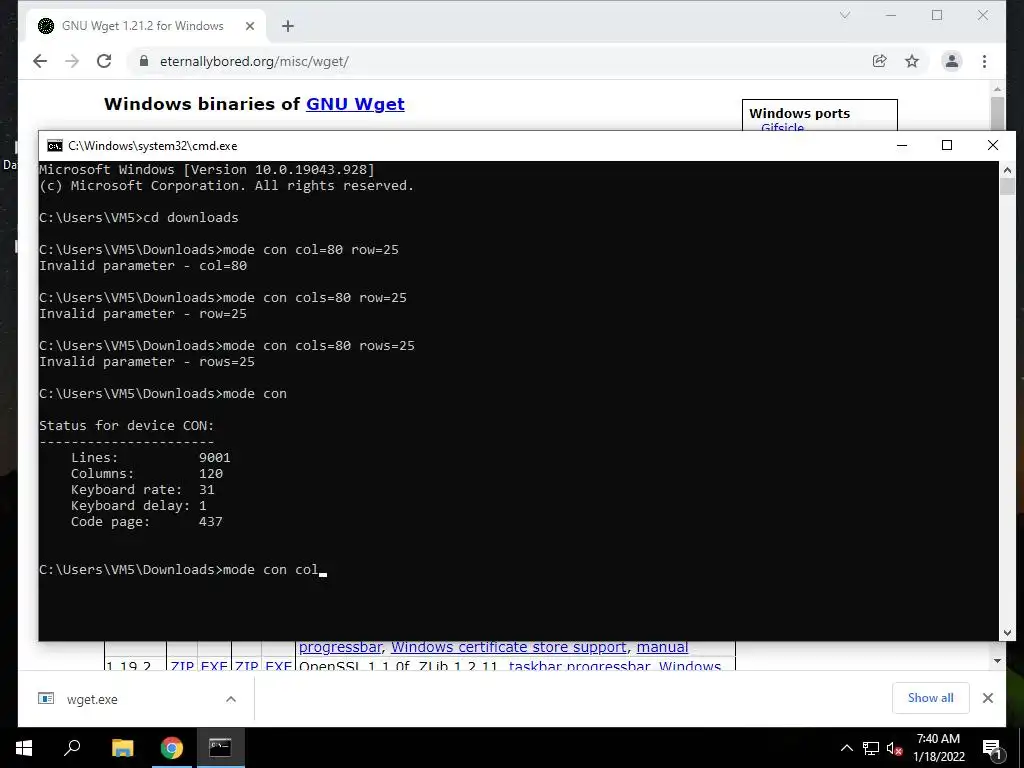
Task: Bookmark this page with the star
Action: point(912,61)
